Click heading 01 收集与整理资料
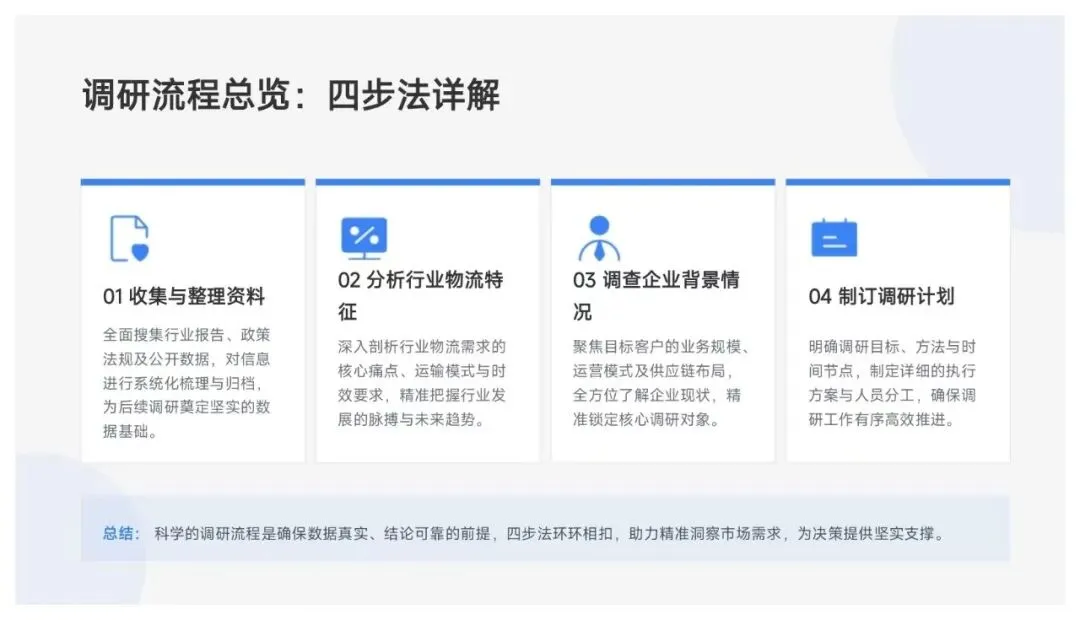1080x620 pixels. 184,297
